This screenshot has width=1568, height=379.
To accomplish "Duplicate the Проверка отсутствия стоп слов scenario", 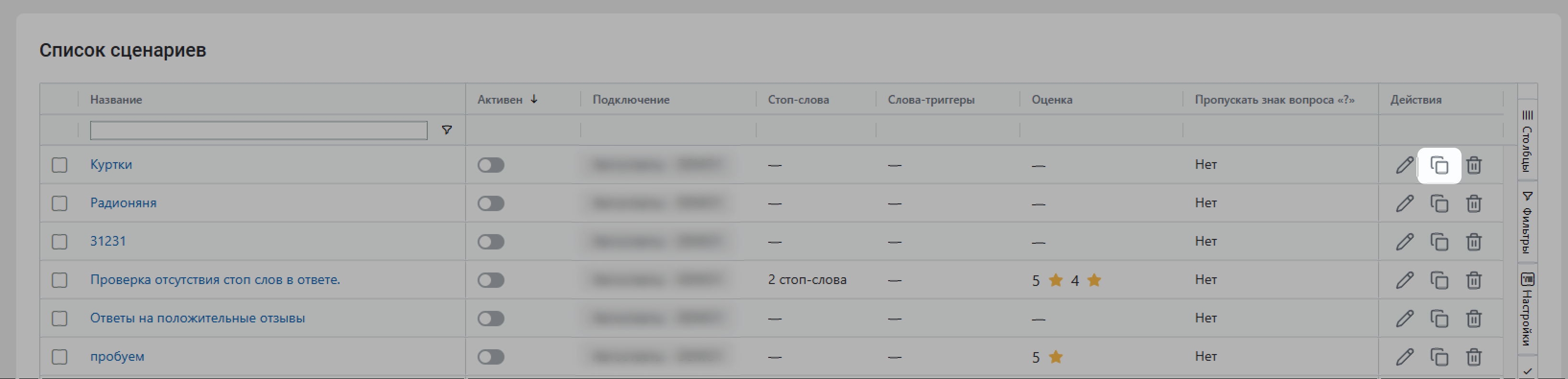I will pyautogui.click(x=1439, y=280).
